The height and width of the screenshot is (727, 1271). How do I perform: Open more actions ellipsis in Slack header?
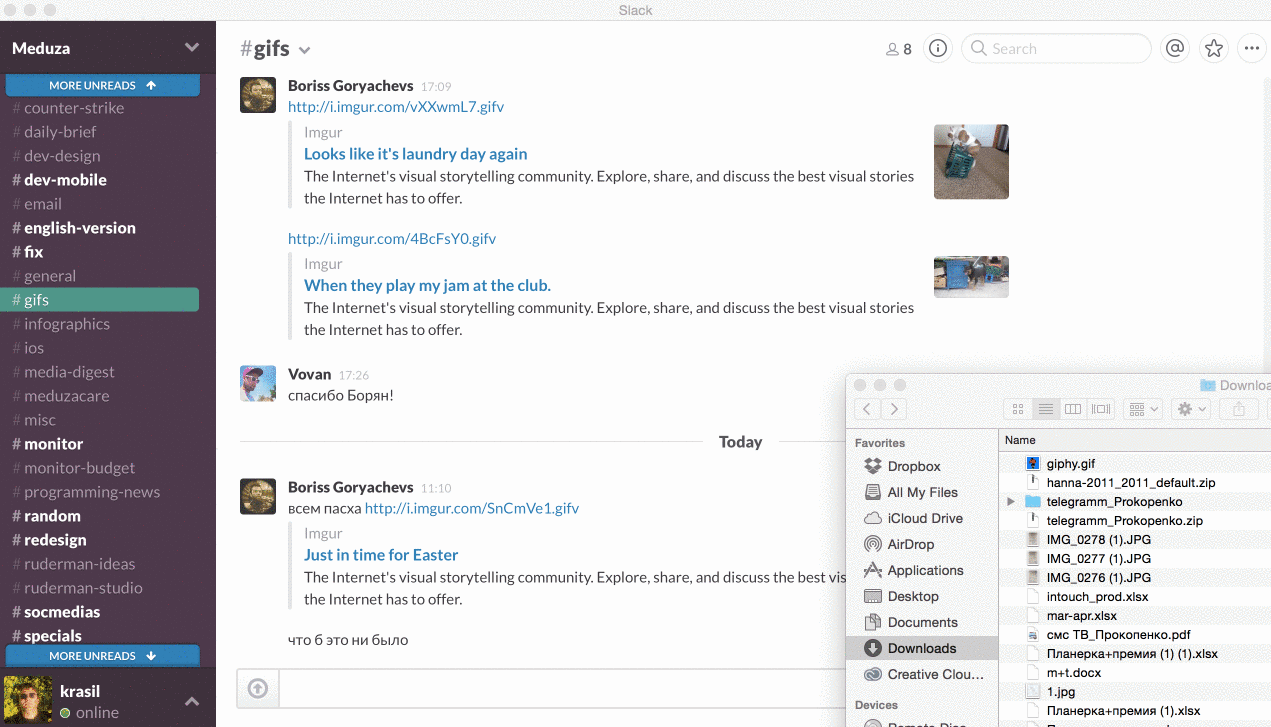(x=1251, y=48)
